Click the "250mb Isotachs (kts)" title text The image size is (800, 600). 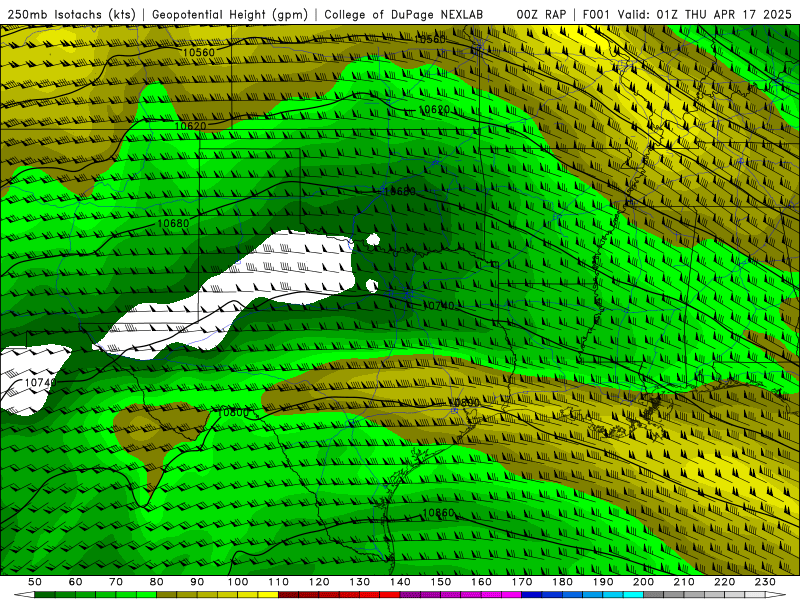71,14
